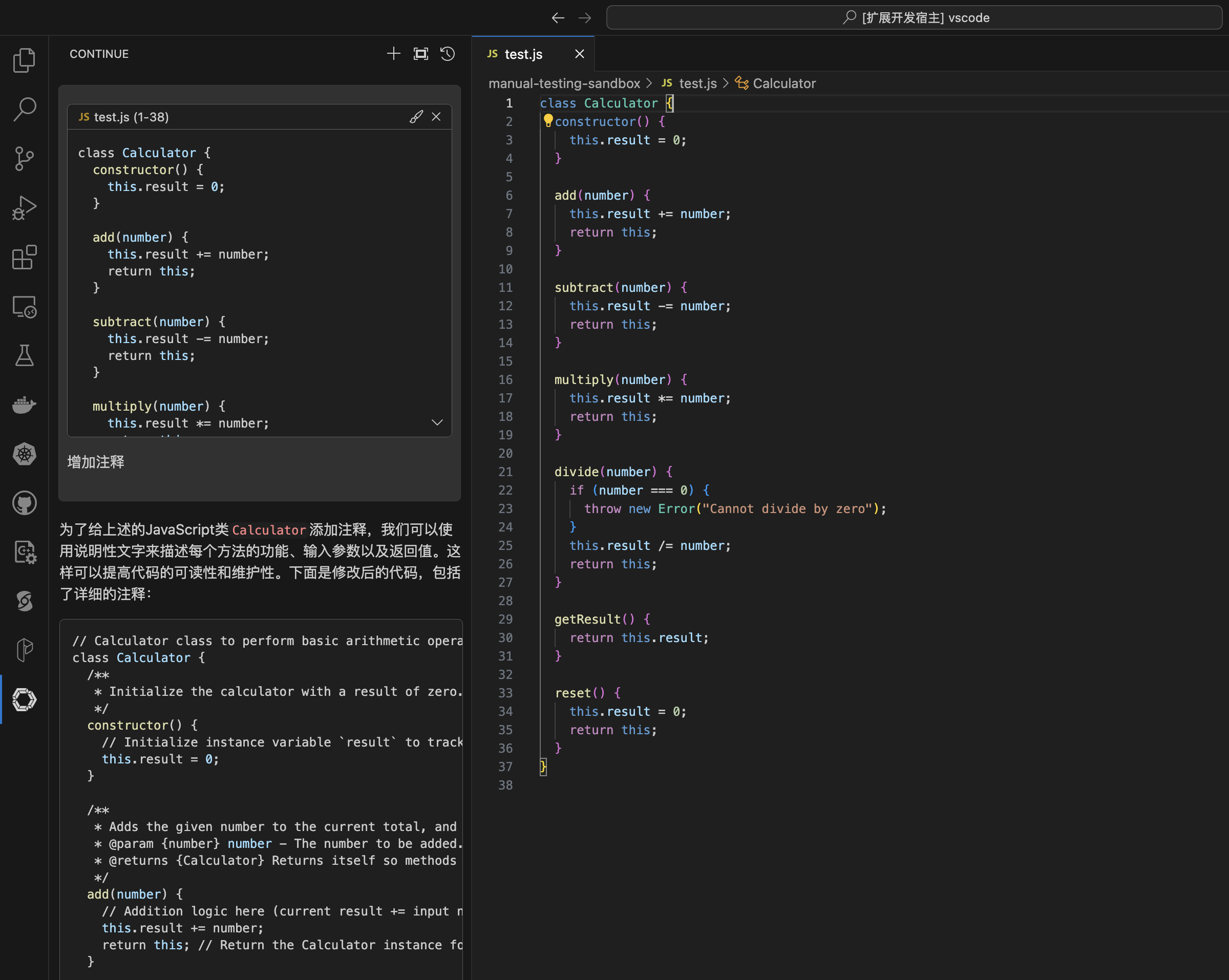
Task: Click Calculator in the breadcrumb
Action: pyautogui.click(x=784, y=83)
